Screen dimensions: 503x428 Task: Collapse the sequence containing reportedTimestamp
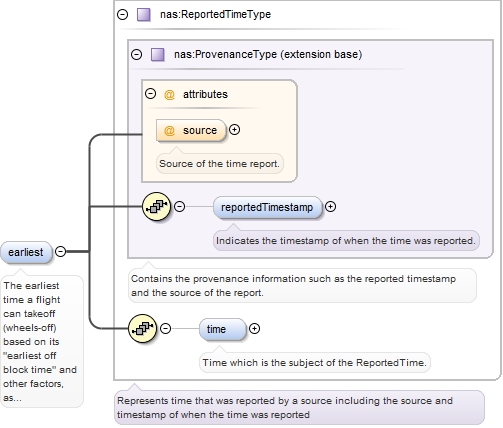tap(180, 207)
